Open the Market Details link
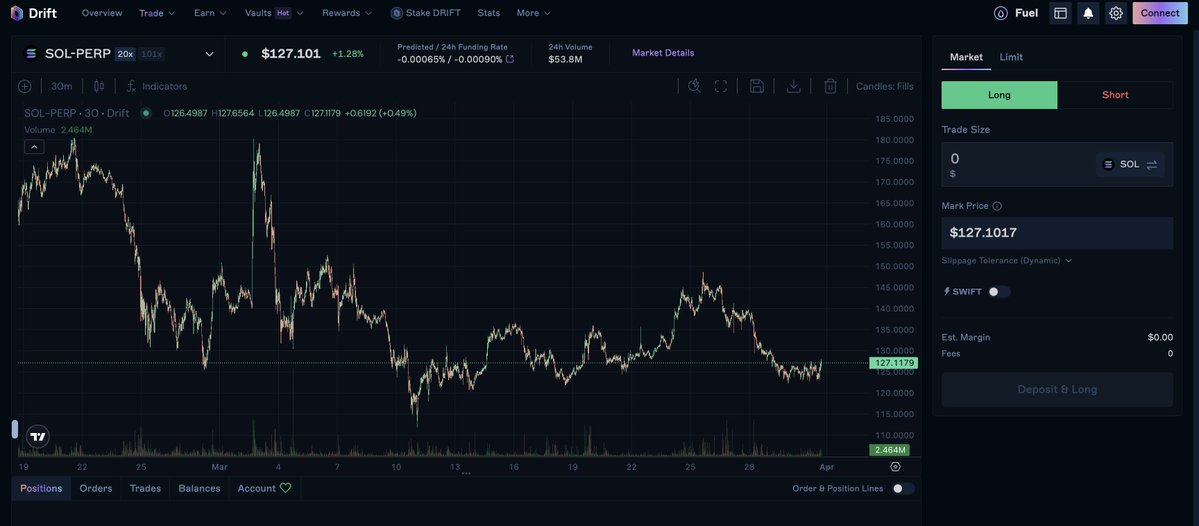1199x526 pixels. pyautogui.click(x=663, y=54)
